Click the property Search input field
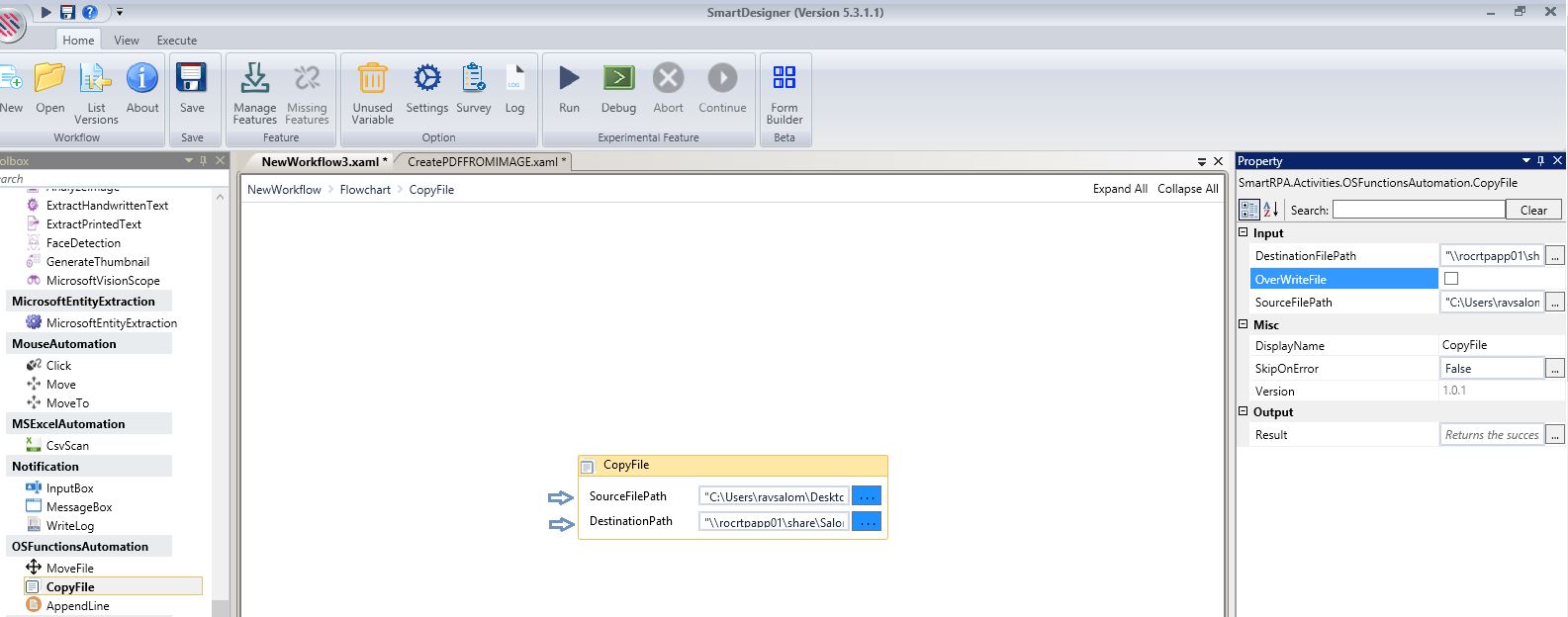The height and width of the screenshot is (617, 1568). pyautogui.click(x=1419, y=210)
